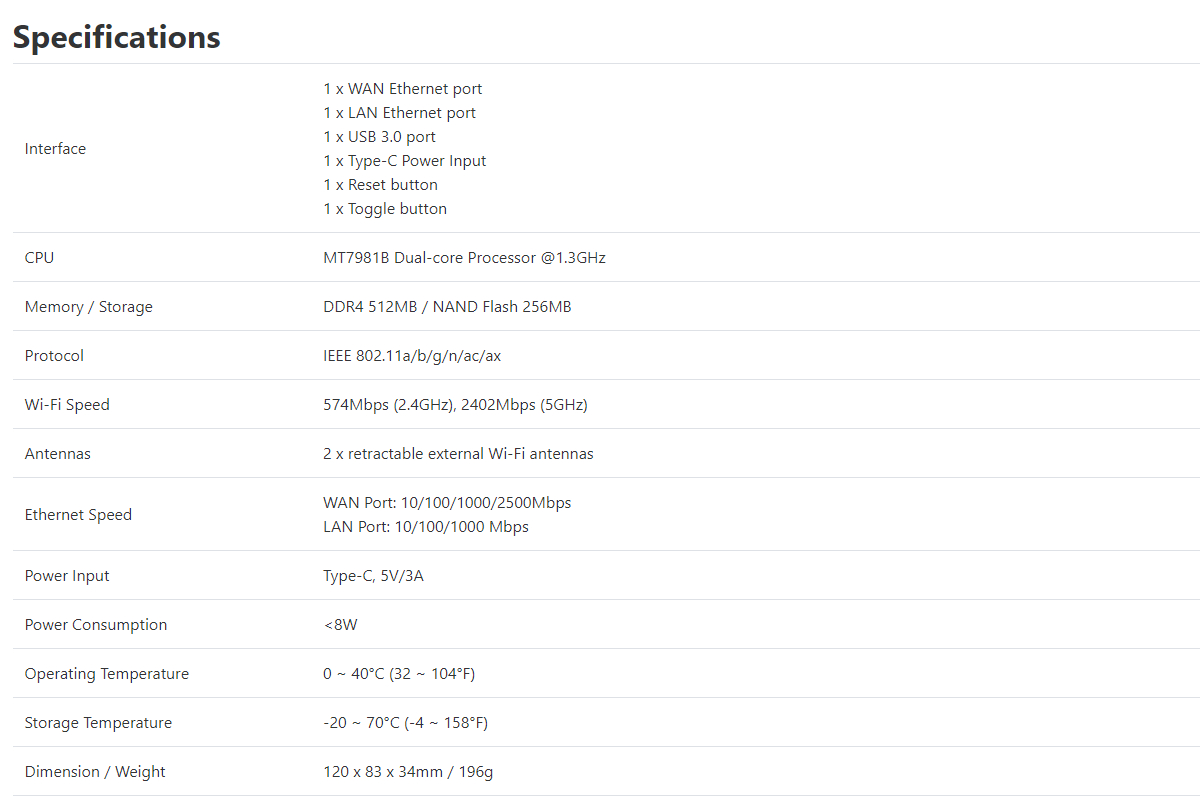
Task: Click the MT7981B Dual-core Processor value
Action: (464, 258)
